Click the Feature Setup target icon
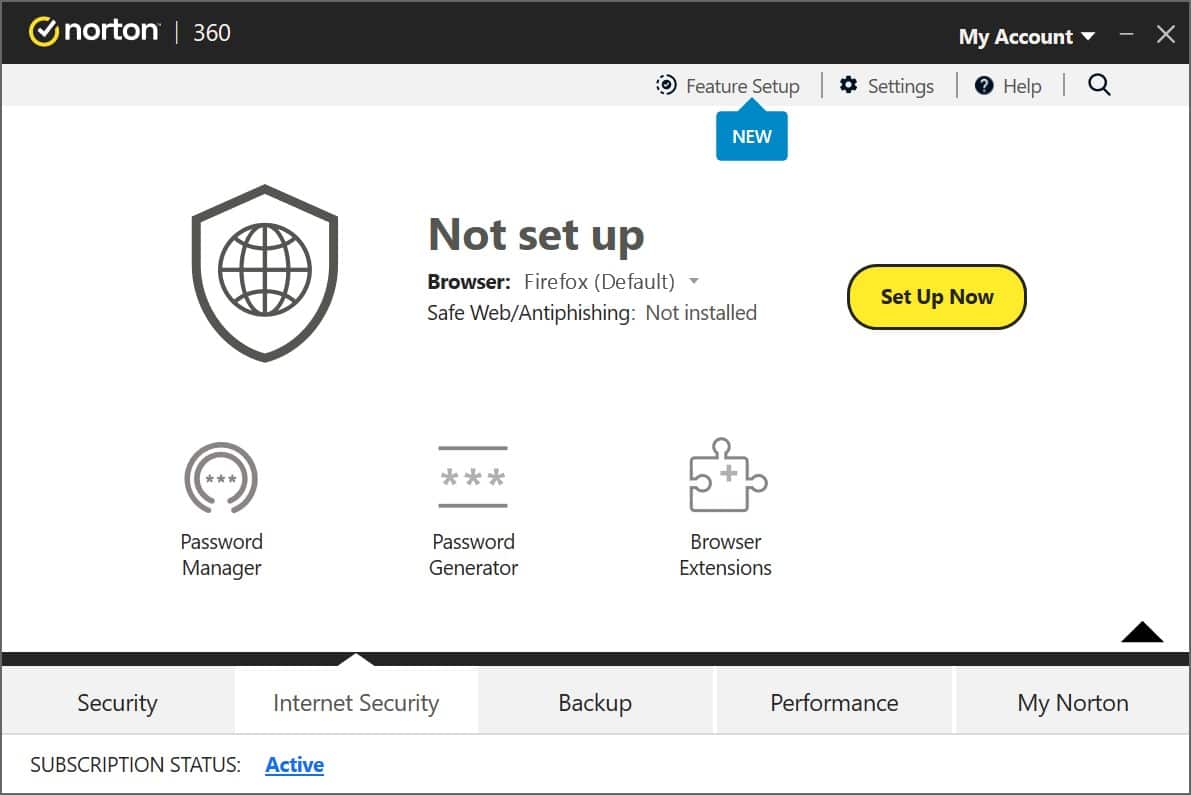The width and height of the screenshot is (1191, 795). pyautogui.click(x=666, y=85)
